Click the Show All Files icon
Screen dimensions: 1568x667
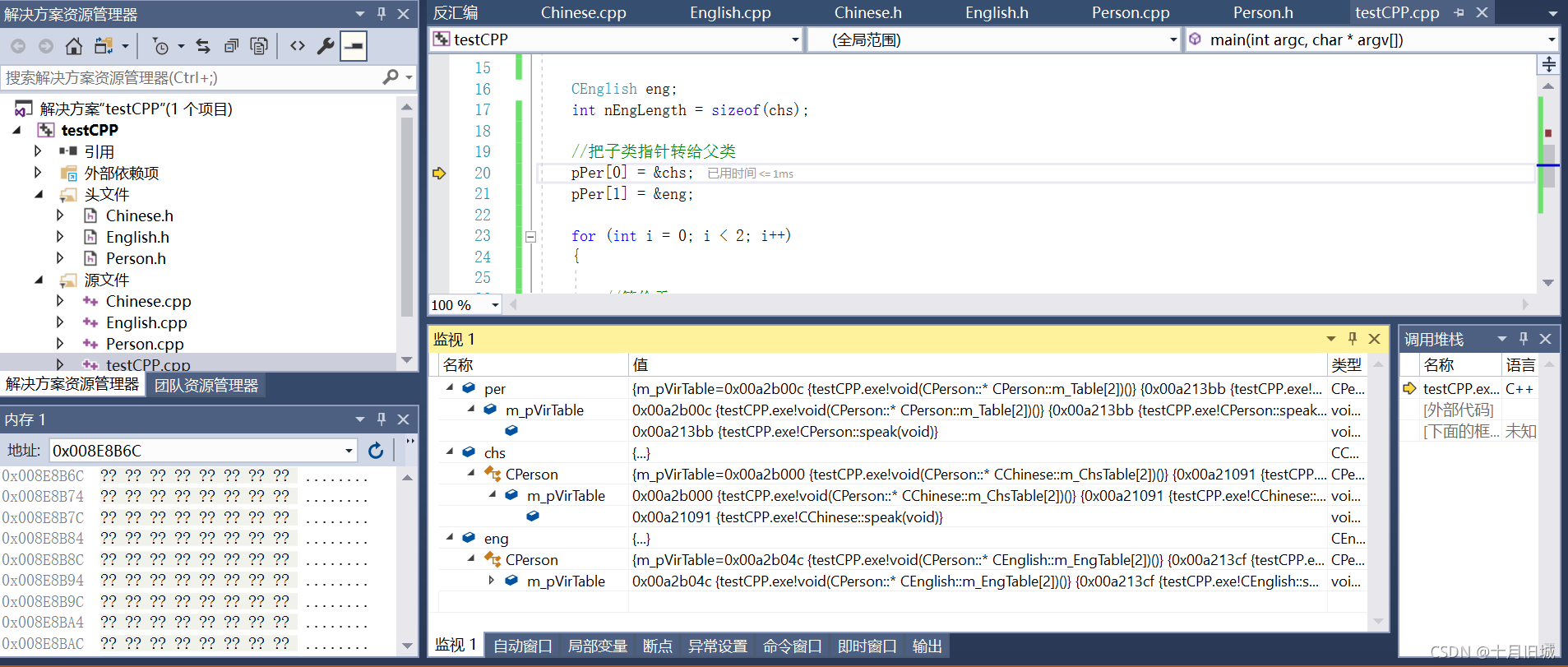259,46
